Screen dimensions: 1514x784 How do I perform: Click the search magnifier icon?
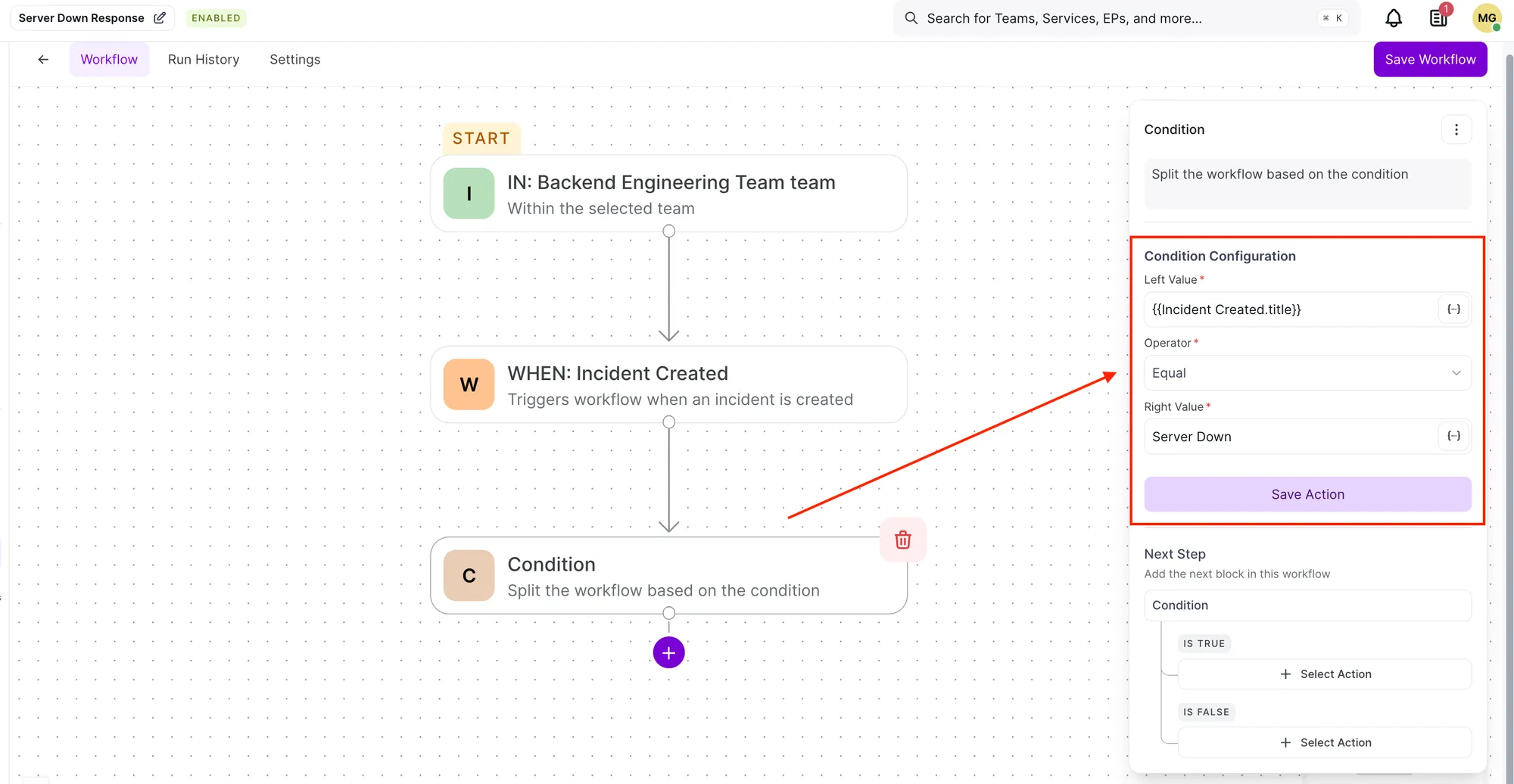(911, 18)
